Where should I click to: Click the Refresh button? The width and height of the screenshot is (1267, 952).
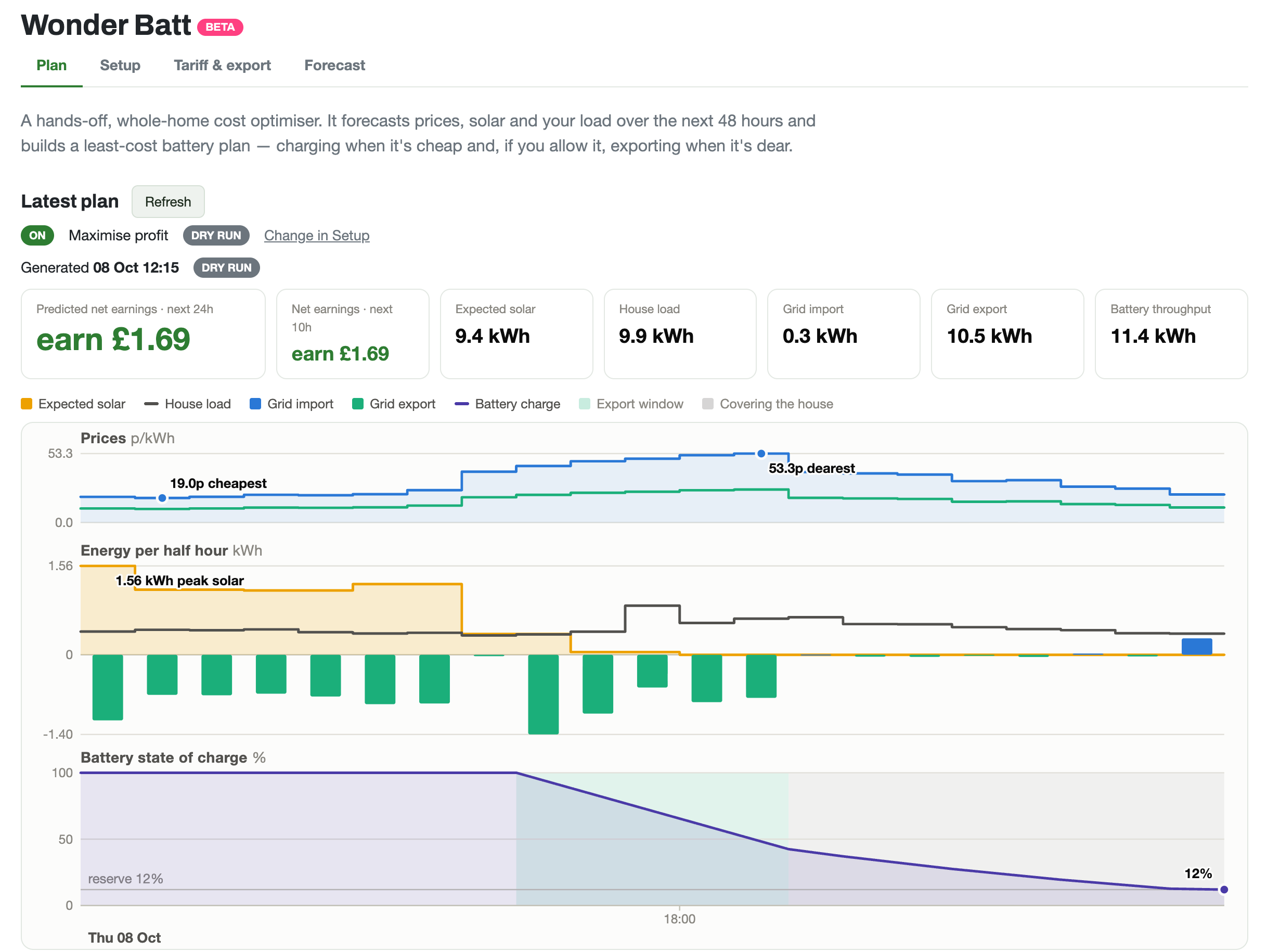click(168, 202)
